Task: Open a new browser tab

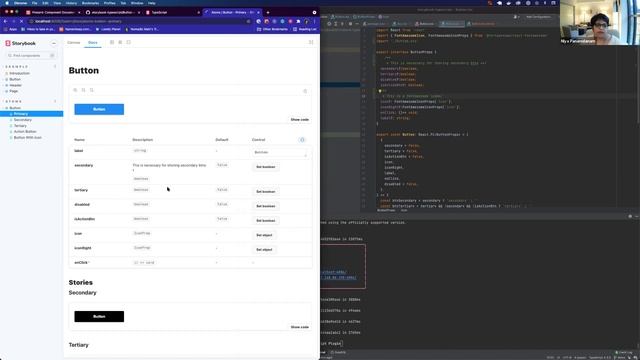Action: (x=268, y=13)
